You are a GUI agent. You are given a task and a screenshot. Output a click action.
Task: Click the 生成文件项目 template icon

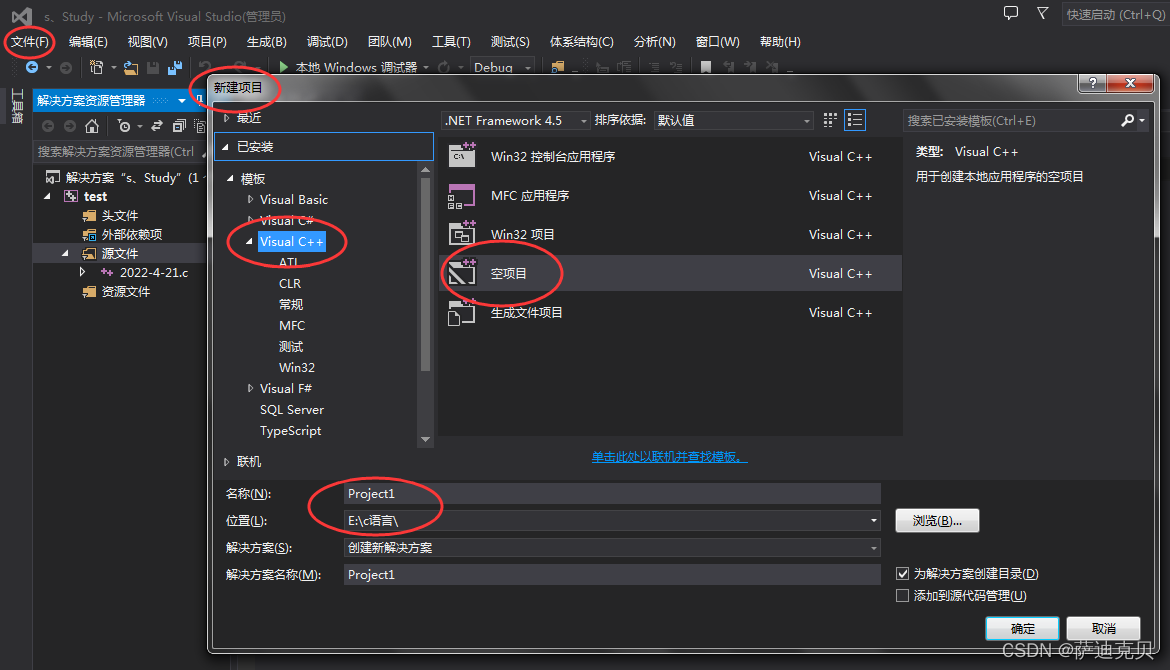tap(462, 313)
